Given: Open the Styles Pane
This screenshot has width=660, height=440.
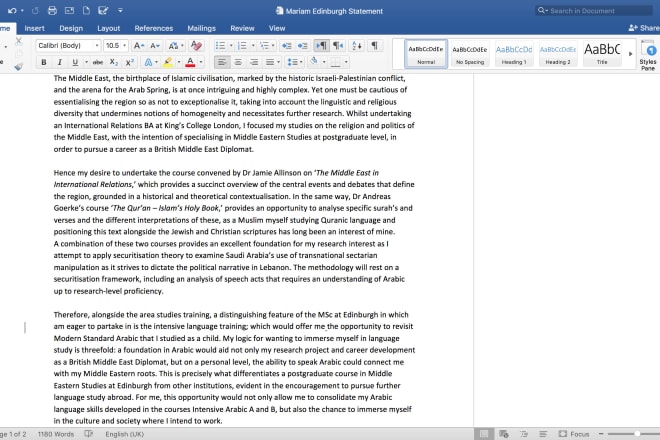Looking at the screenshot, I should tap(648, 56).
